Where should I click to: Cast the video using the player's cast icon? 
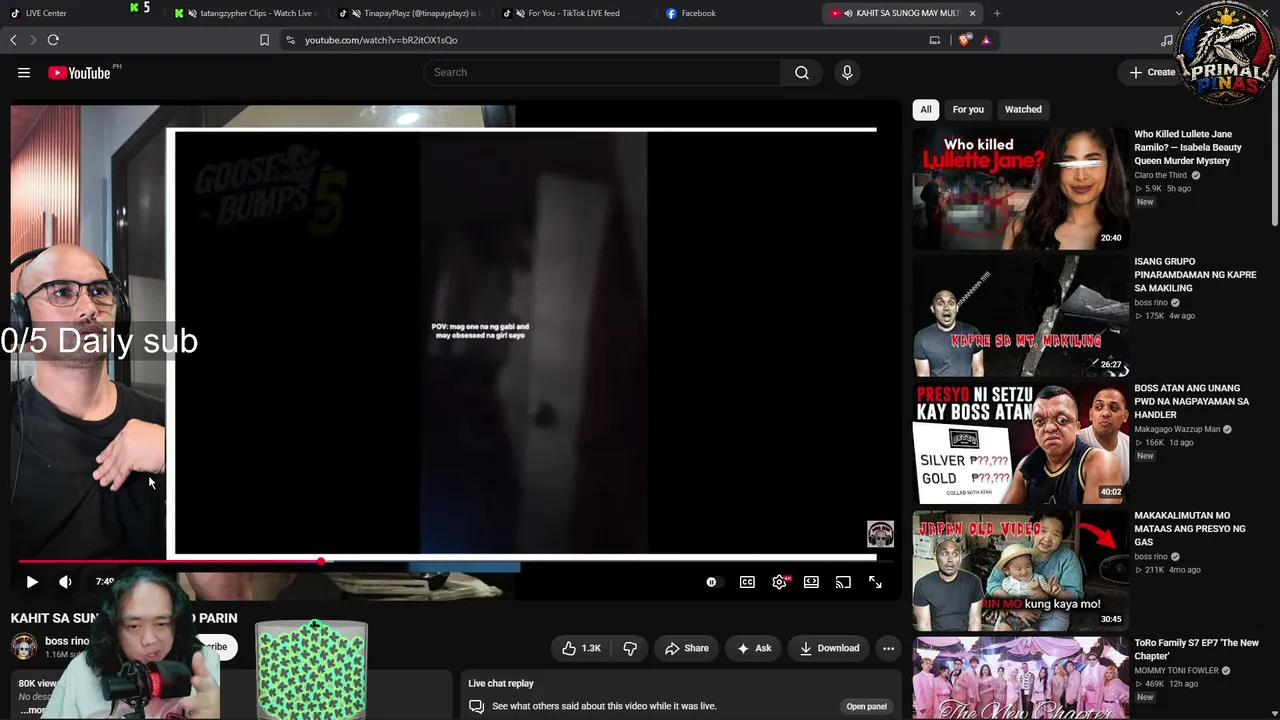843,582
